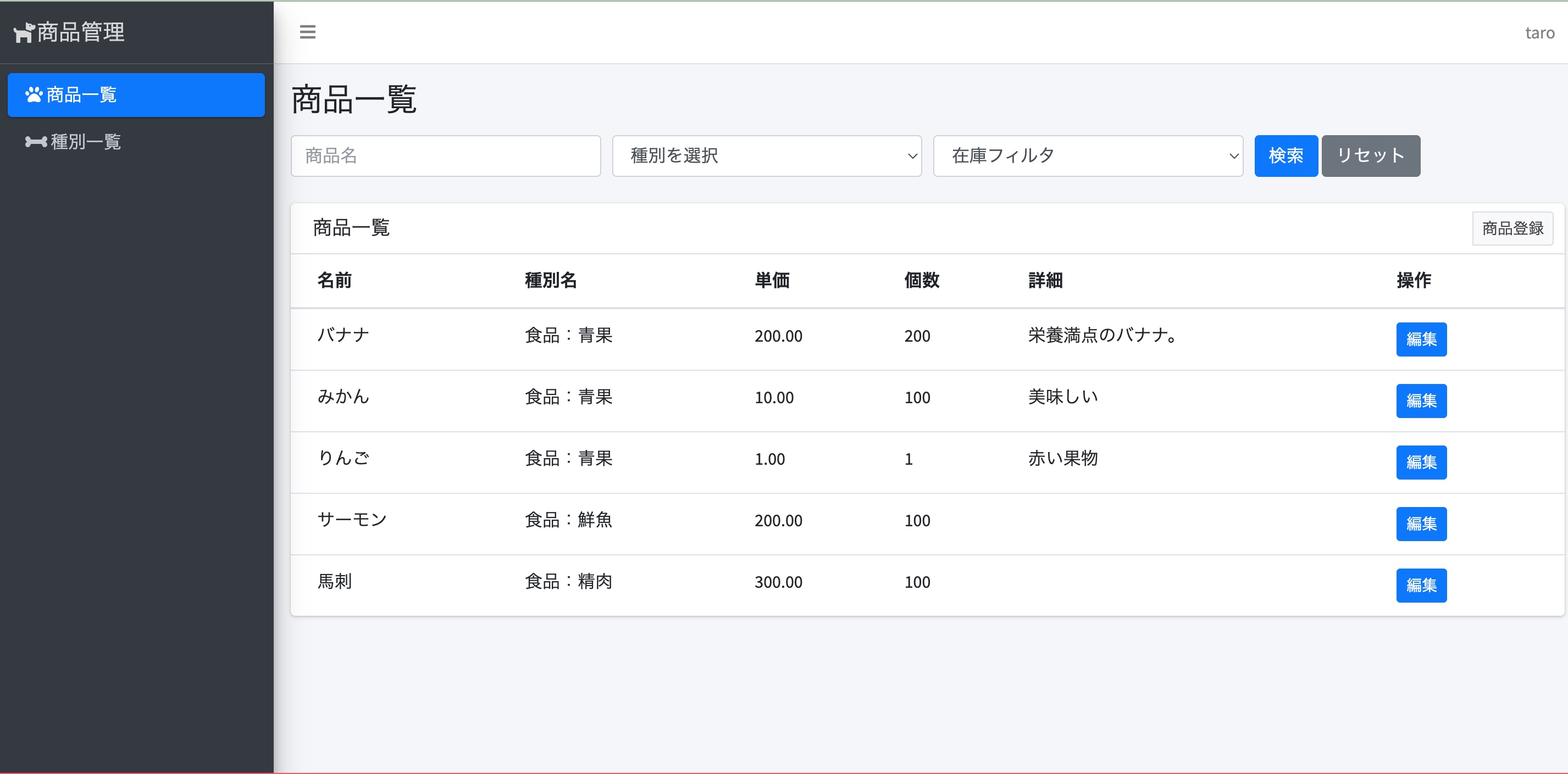Screen dimensions: 1568x774
Task: Click inside the 商品名 search field
Action: (446, 156)
